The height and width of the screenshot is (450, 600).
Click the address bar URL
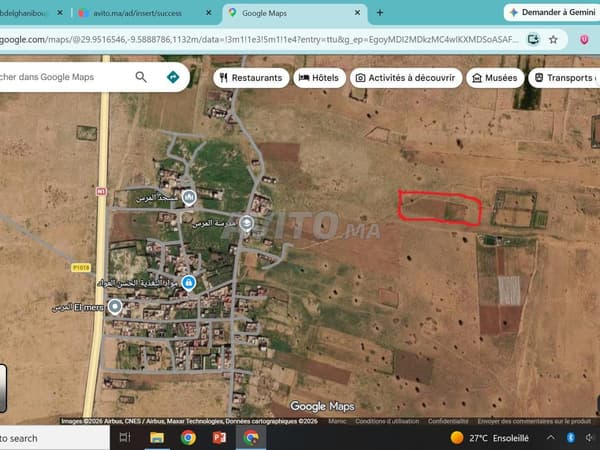pos(259,39)
